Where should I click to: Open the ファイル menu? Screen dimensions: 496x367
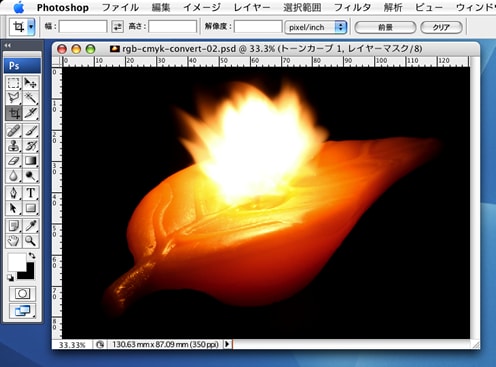tap(120, 7)
